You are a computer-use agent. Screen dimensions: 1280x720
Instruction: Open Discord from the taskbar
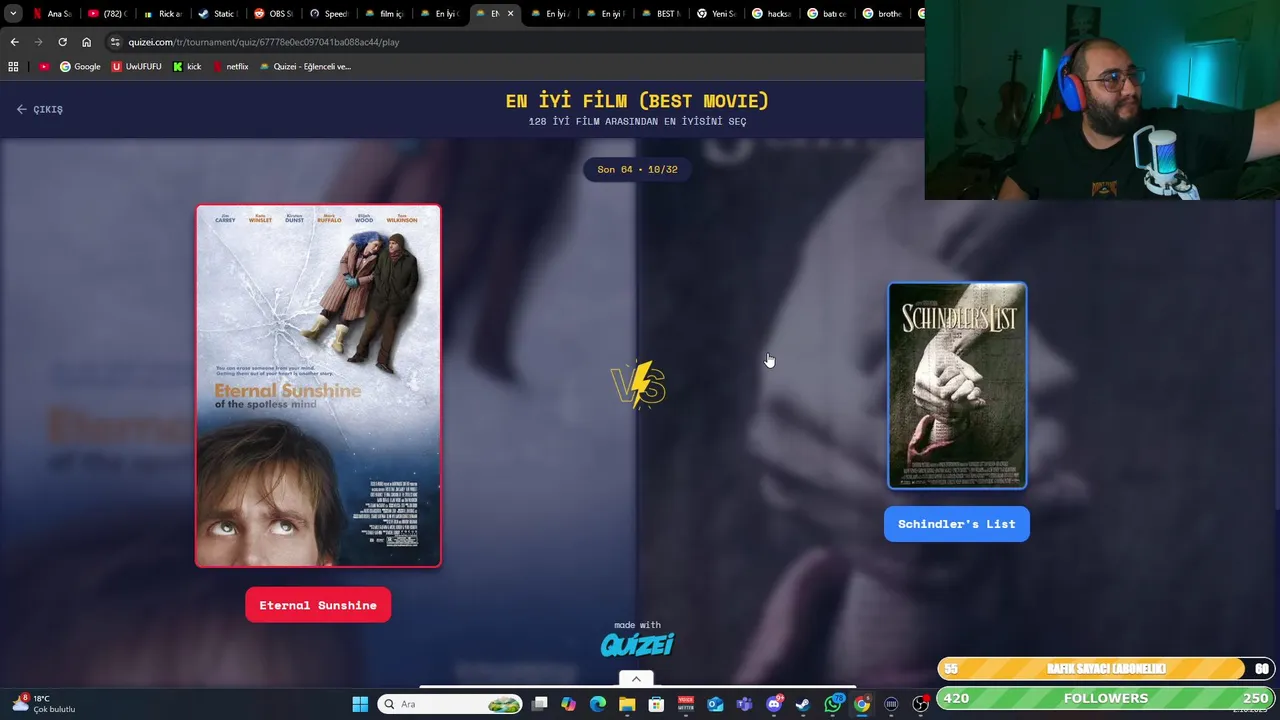[x=774, y=704]
